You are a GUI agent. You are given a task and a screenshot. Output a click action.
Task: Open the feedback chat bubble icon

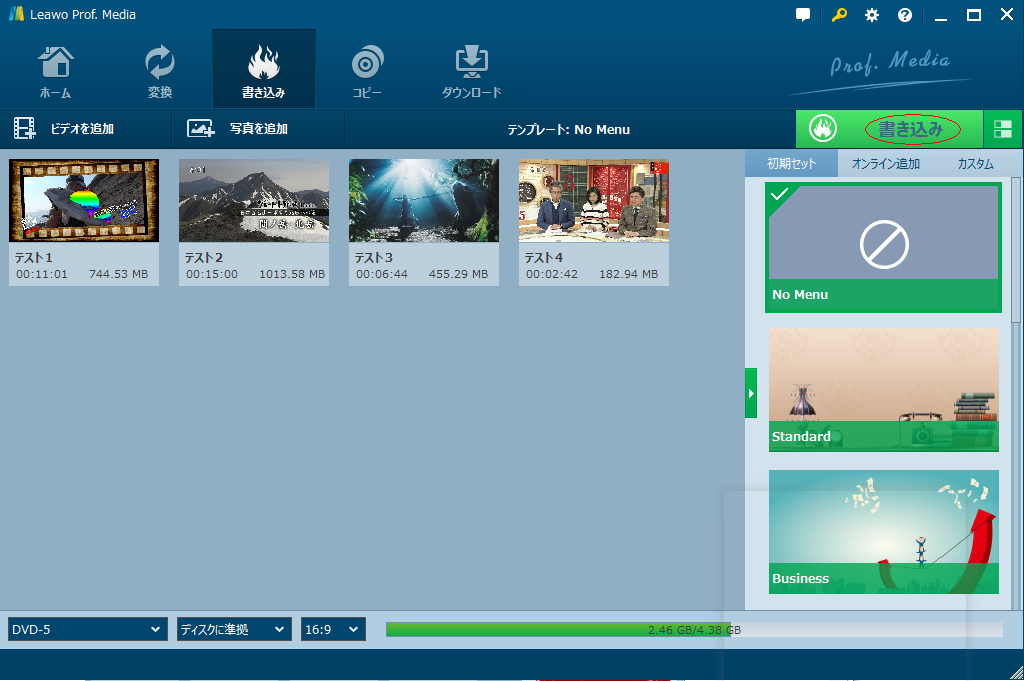(x=803, y=14)
